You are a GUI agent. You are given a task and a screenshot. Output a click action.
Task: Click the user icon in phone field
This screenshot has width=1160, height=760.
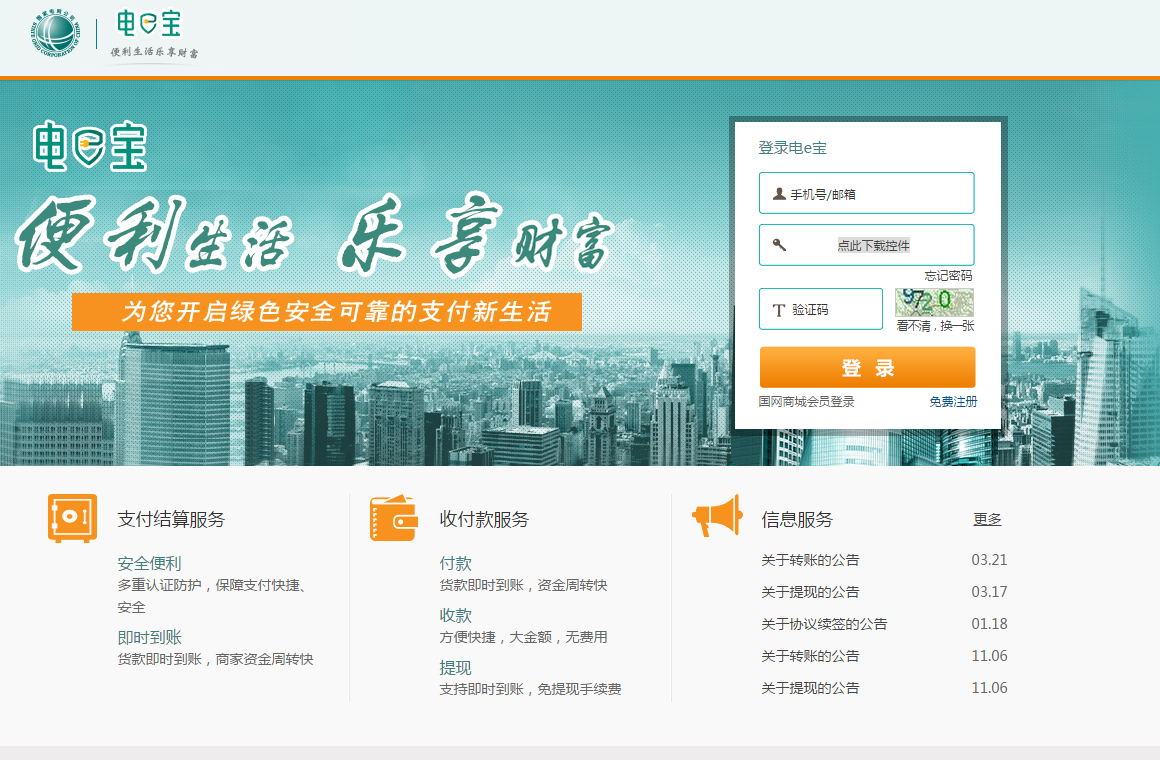(x=778, y=194)
